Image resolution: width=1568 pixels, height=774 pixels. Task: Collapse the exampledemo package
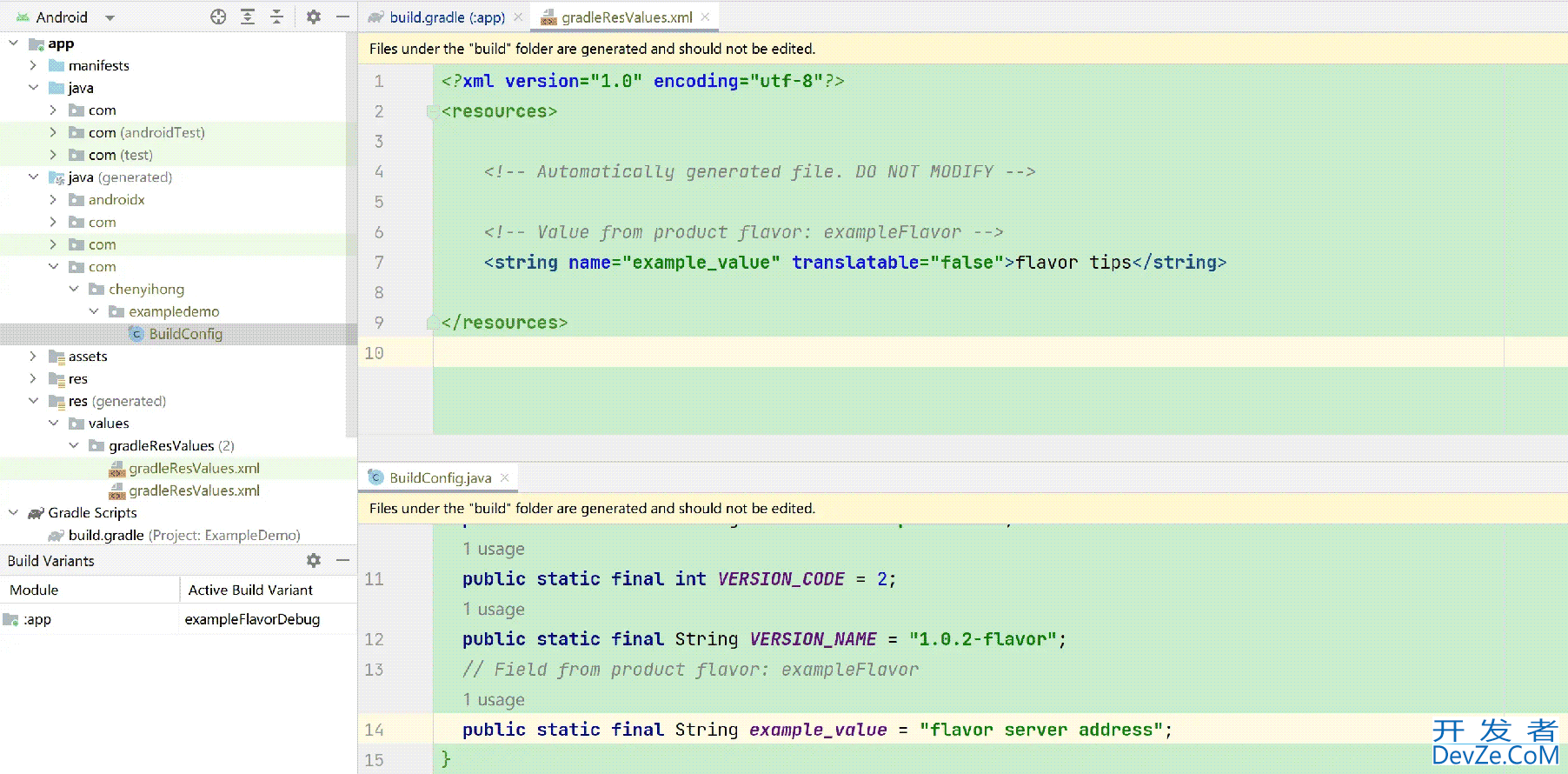[x=94, y=311]
